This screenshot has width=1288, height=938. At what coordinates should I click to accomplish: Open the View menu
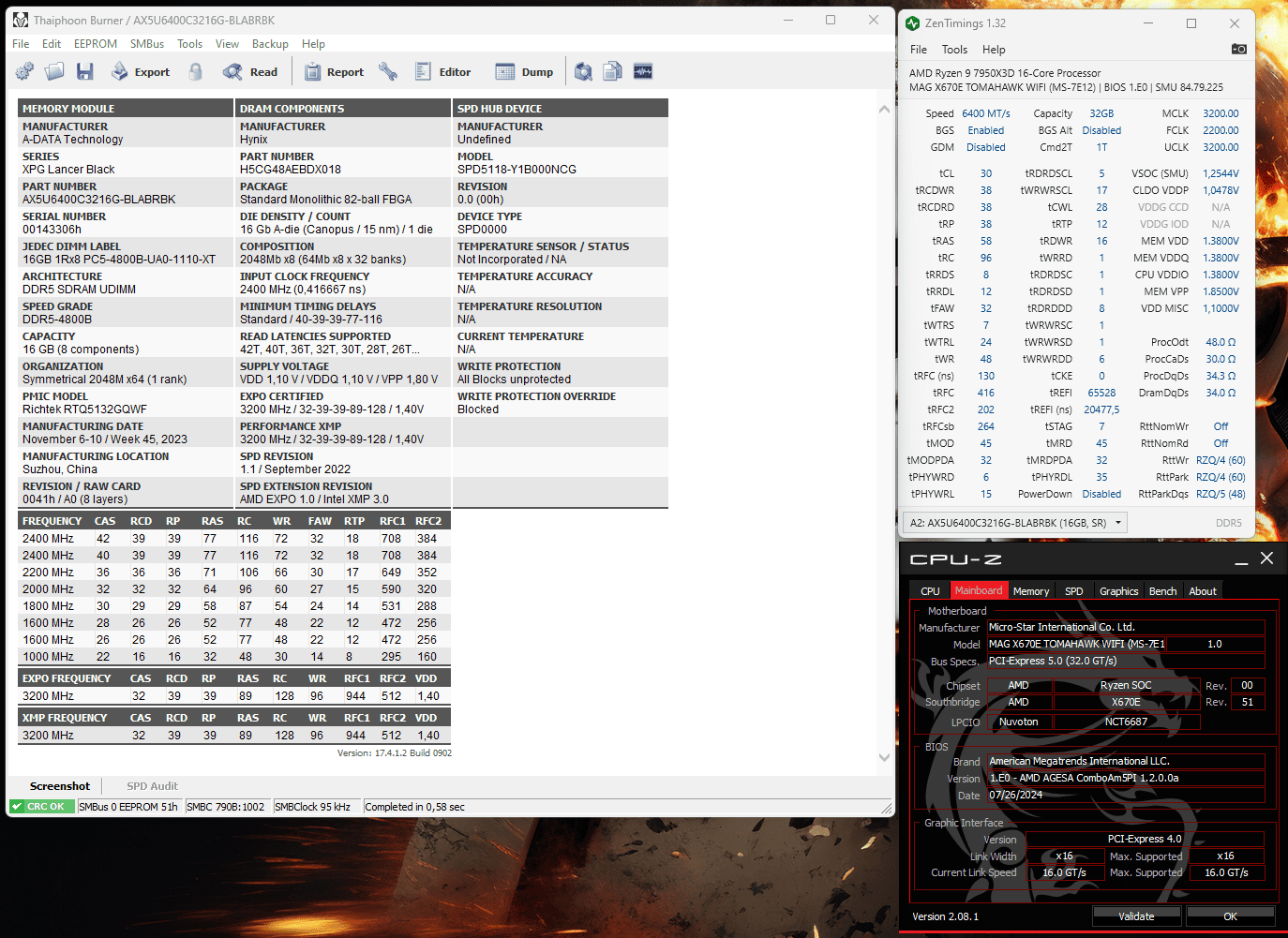pos(227,44)
